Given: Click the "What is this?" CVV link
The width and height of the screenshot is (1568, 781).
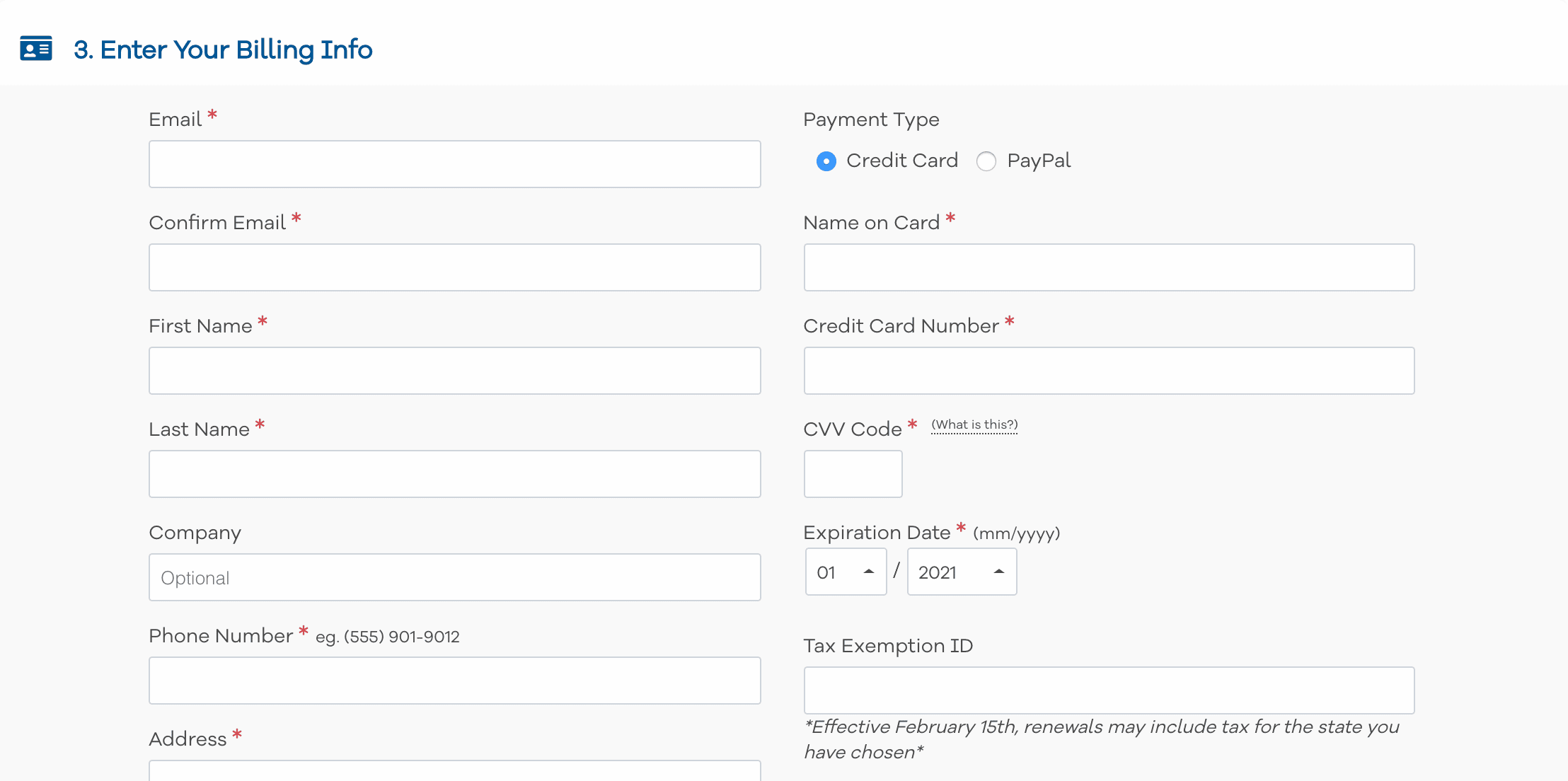Looking at the screenshot, I should pos(974,424).
